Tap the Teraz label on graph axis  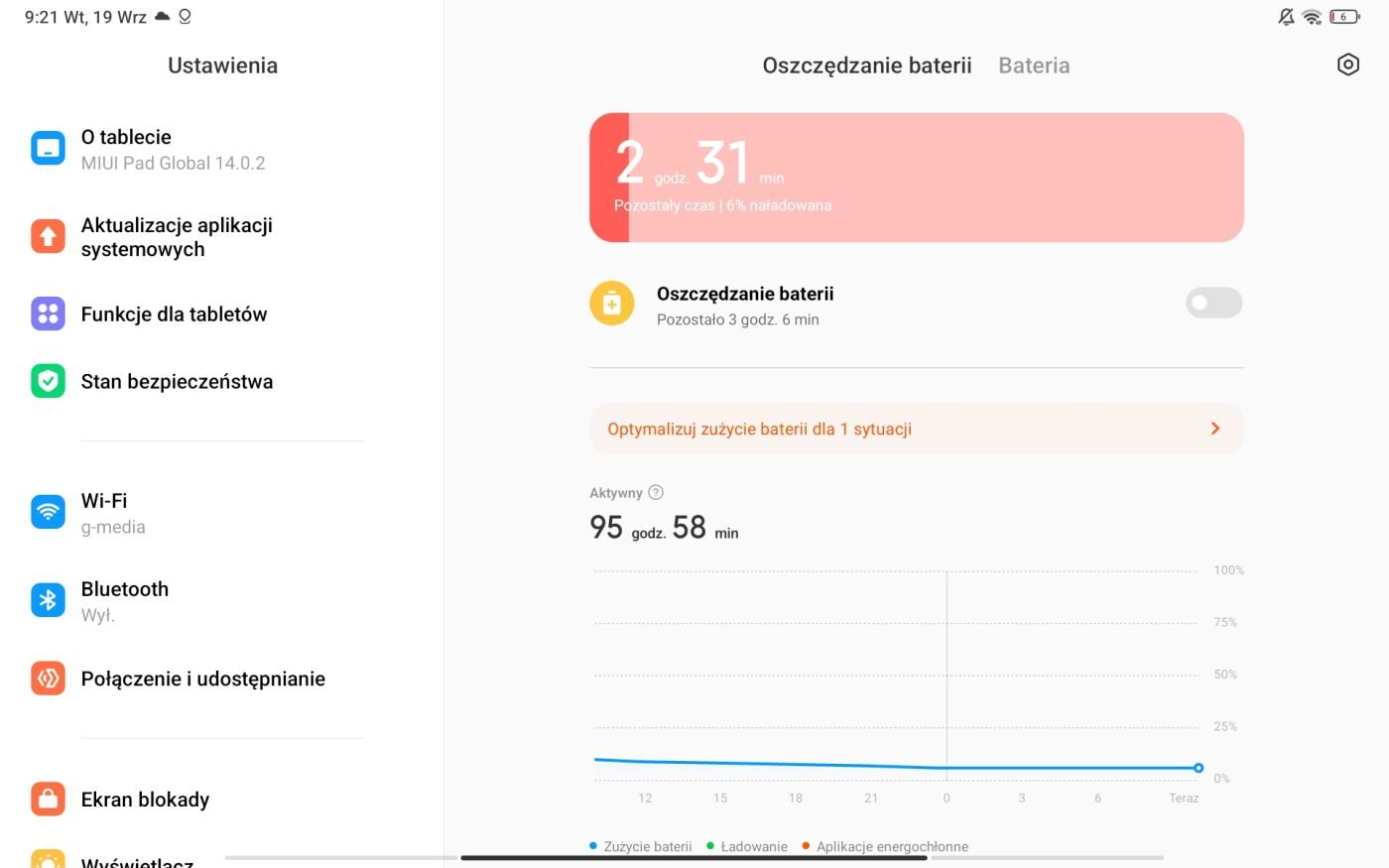pyautogui.click(x=1184, y=798)
